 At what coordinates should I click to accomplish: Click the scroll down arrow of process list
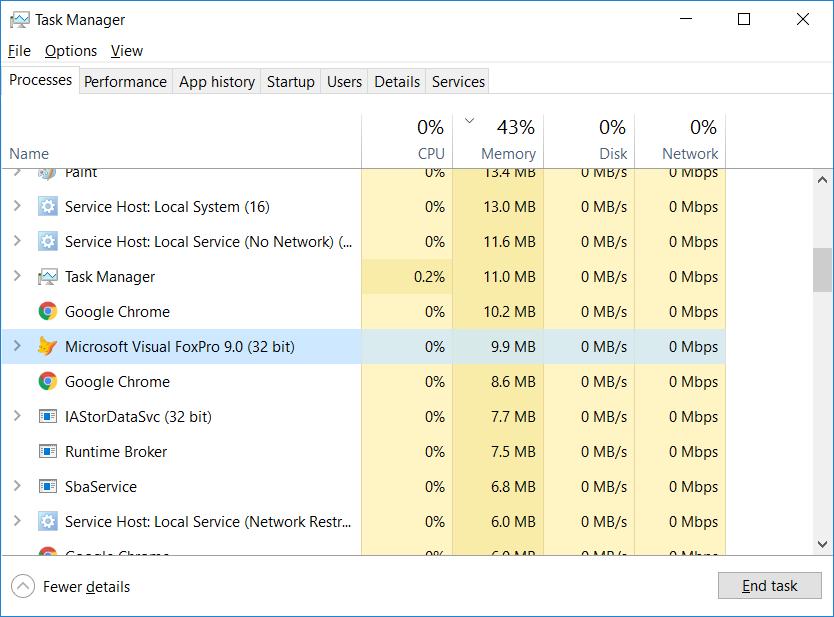822,544
